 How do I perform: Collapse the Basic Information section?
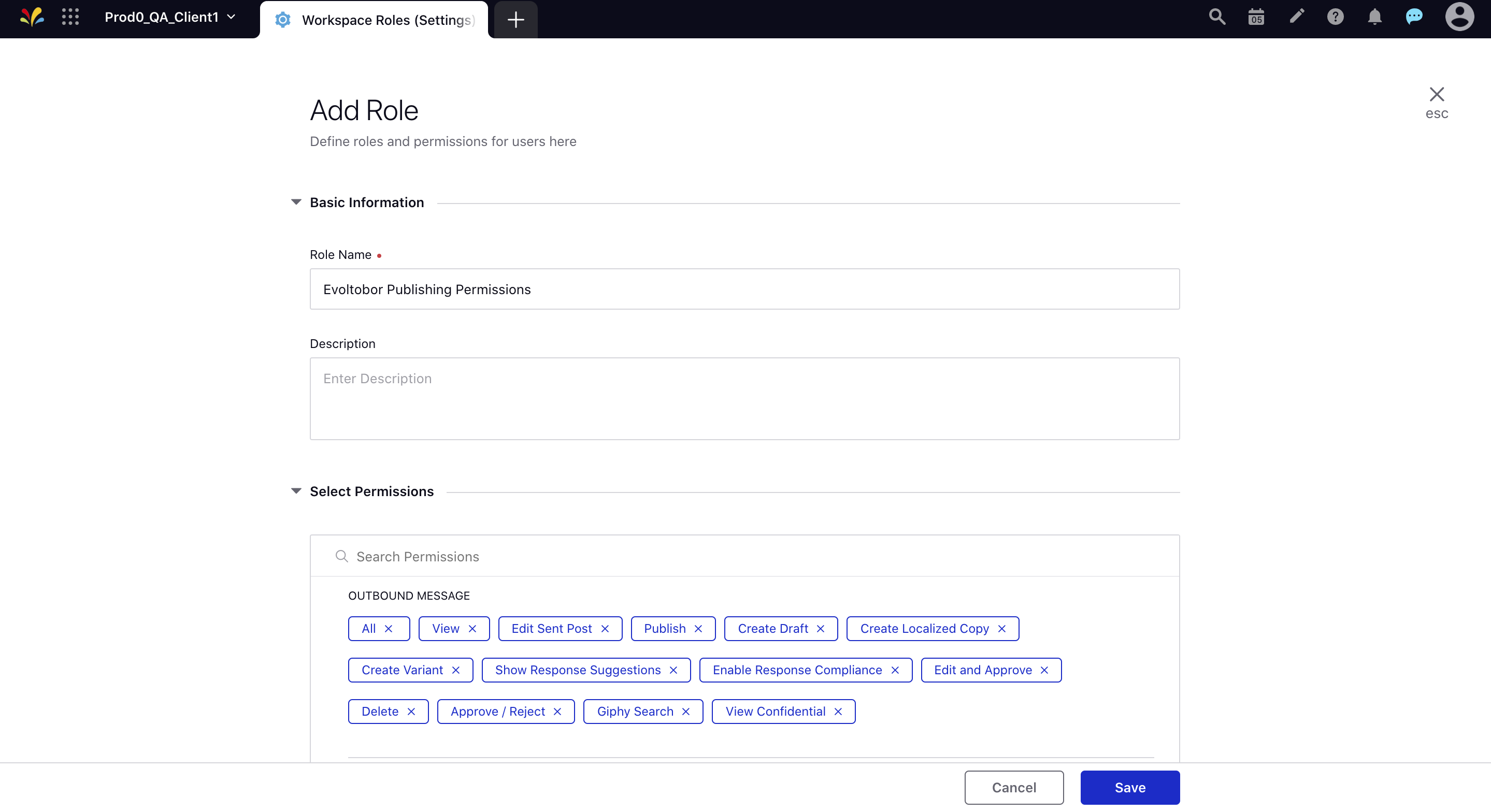(x=297, y=202)
